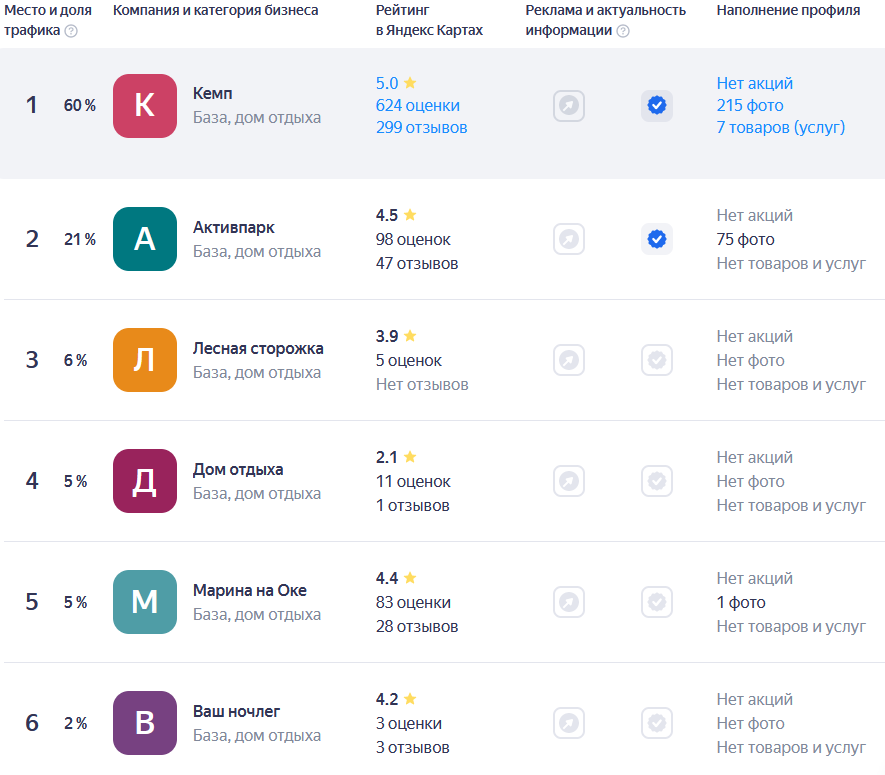
Task: Click verified checkmark badge for Активпарк
Action: [x=657, y=239]
